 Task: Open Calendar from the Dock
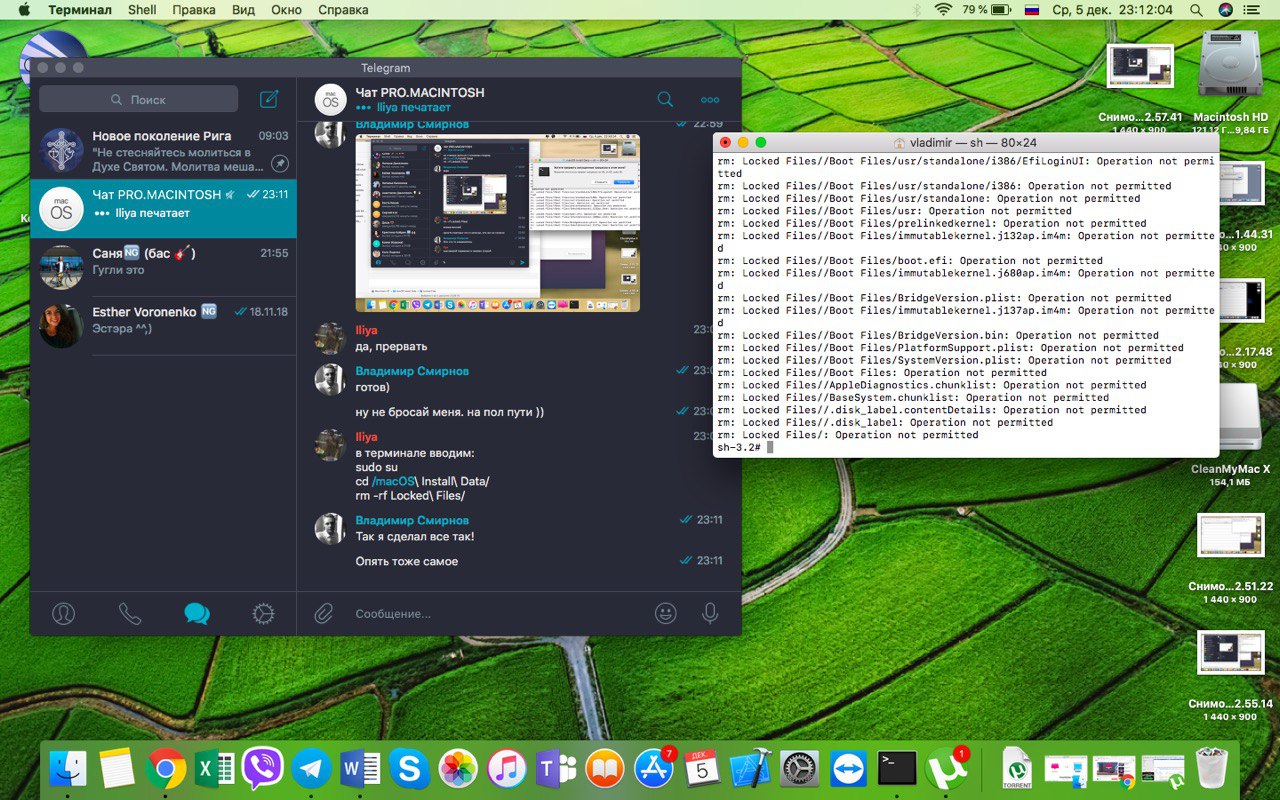click(703, 769)
